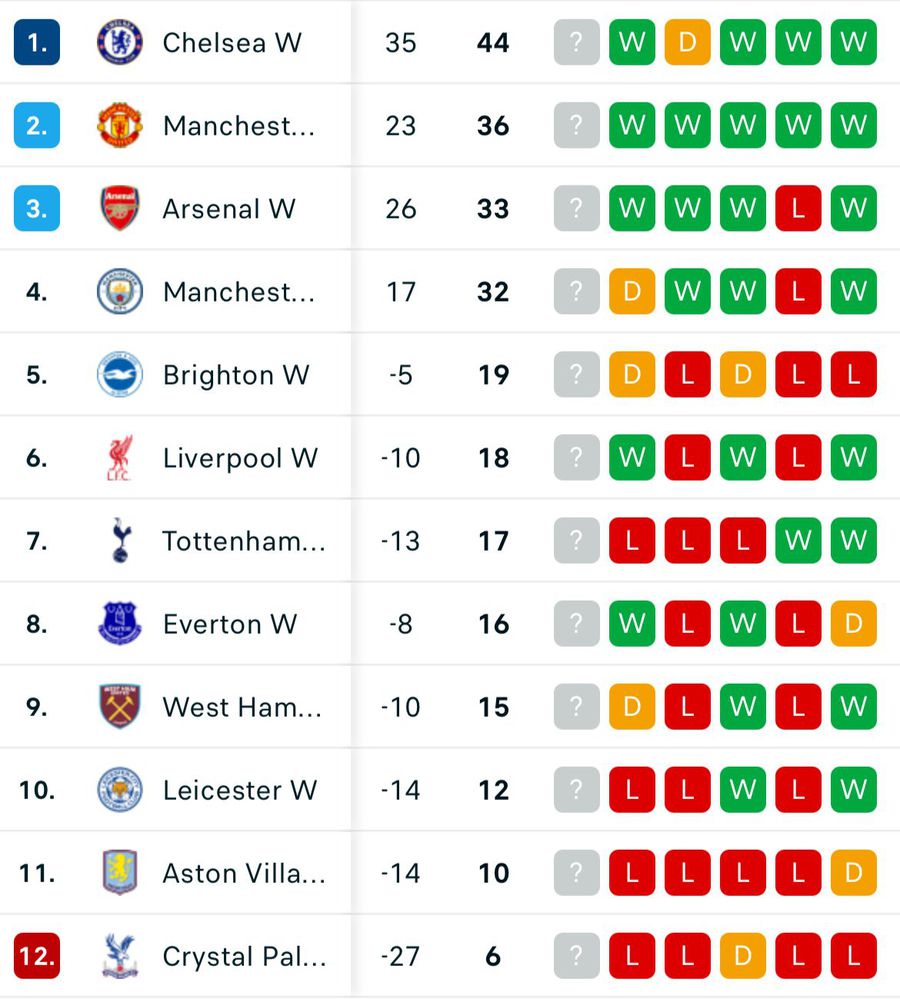
Task: Click Chelsea's orange D draw form badge
Action: [x=687, y=42]
